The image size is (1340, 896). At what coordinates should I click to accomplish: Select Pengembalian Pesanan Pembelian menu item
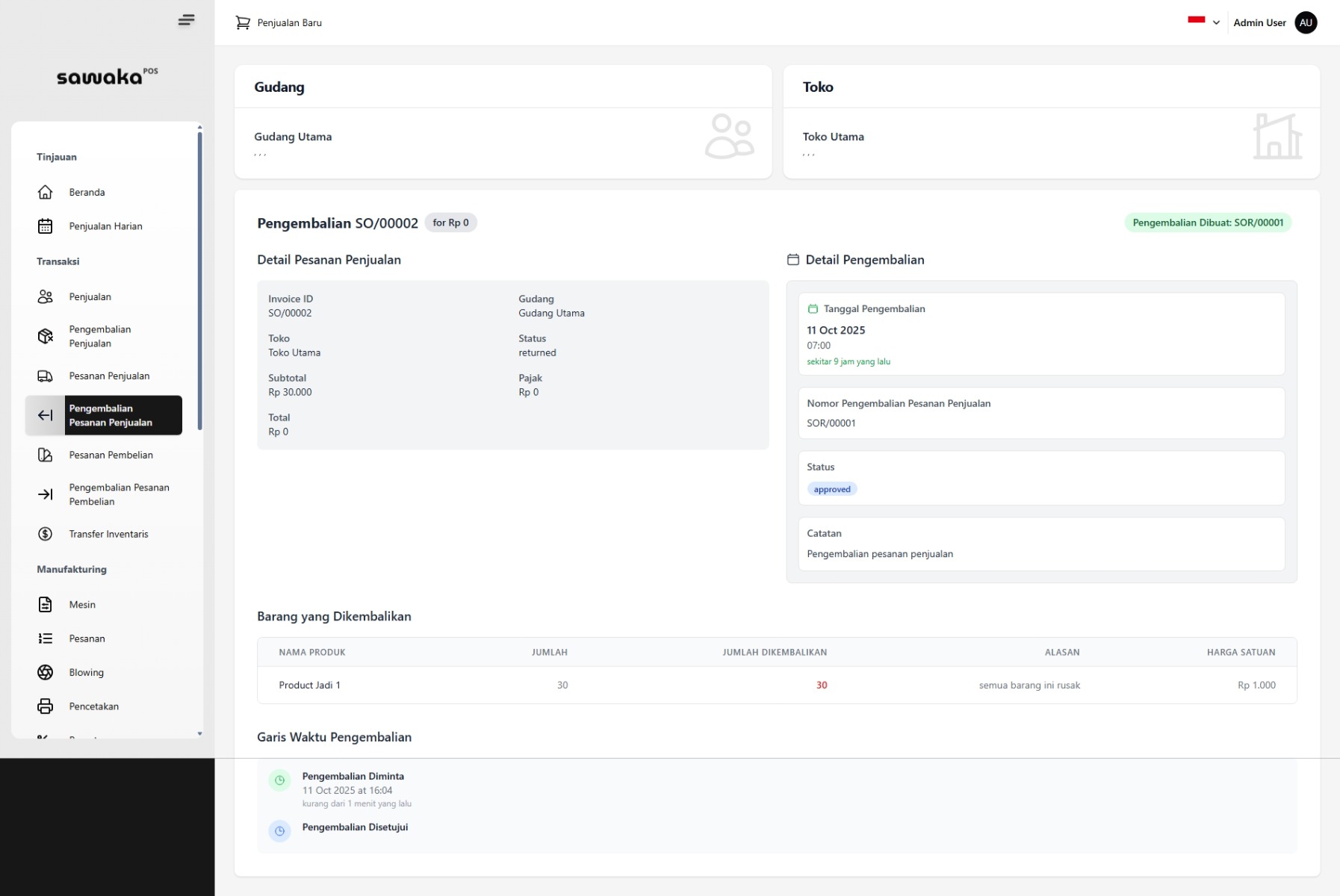(x=119, y=494)
